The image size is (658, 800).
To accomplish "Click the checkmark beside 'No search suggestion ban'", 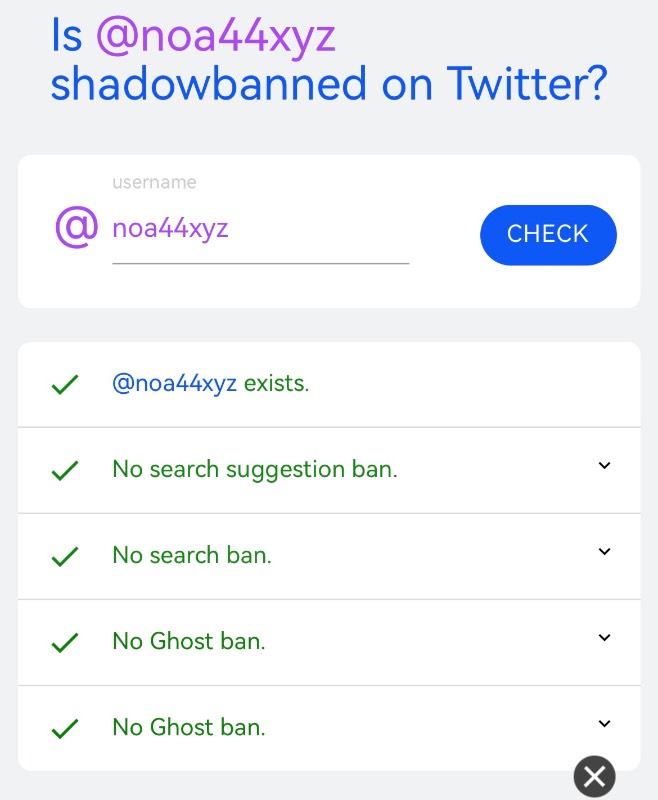I will point(65,470).
